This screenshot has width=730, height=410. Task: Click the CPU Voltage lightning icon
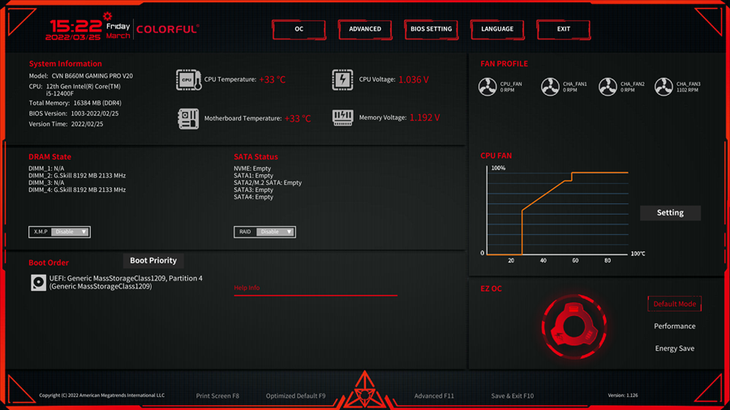coord(343,80)
